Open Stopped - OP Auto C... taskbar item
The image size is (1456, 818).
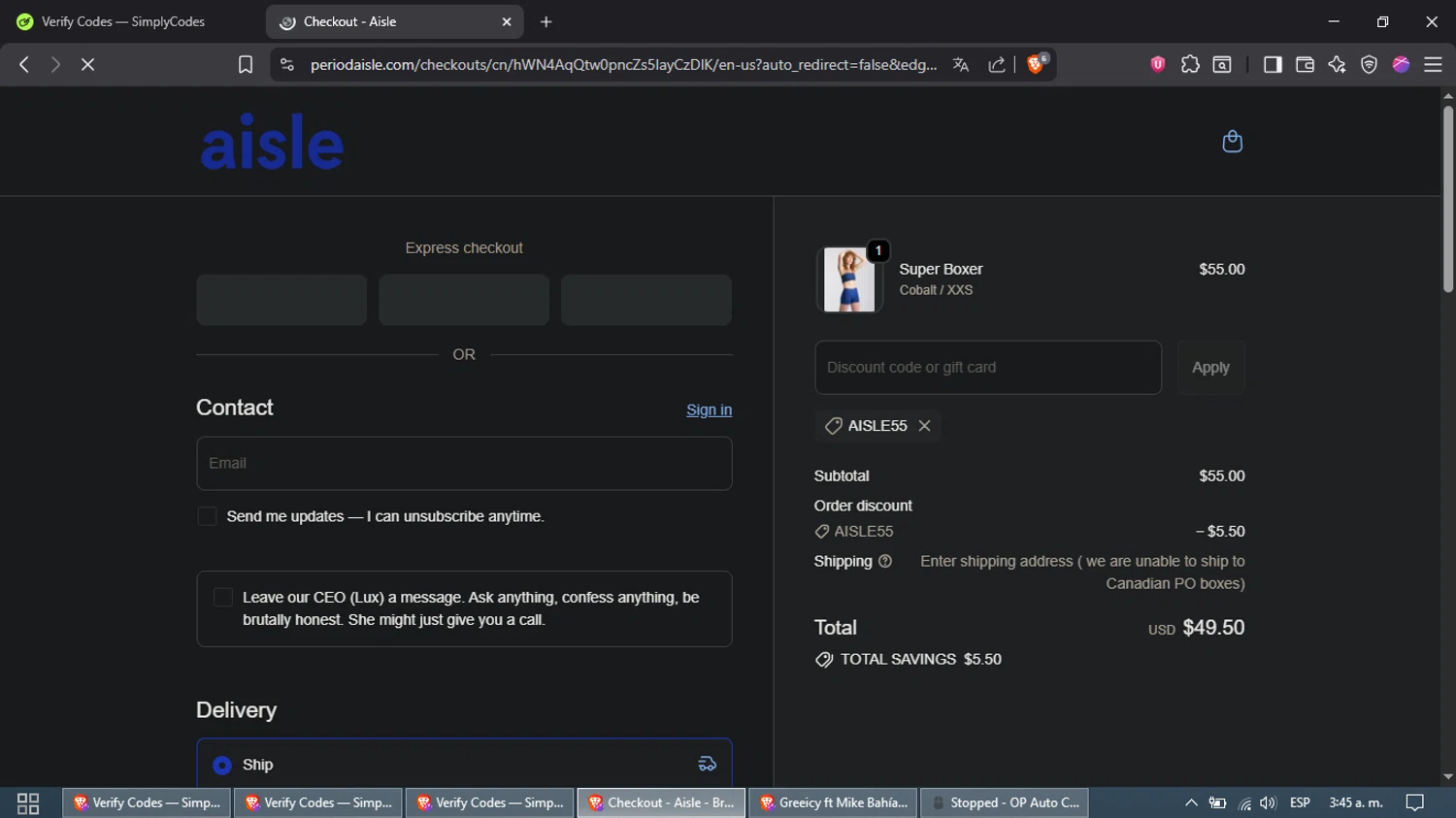1005,803
